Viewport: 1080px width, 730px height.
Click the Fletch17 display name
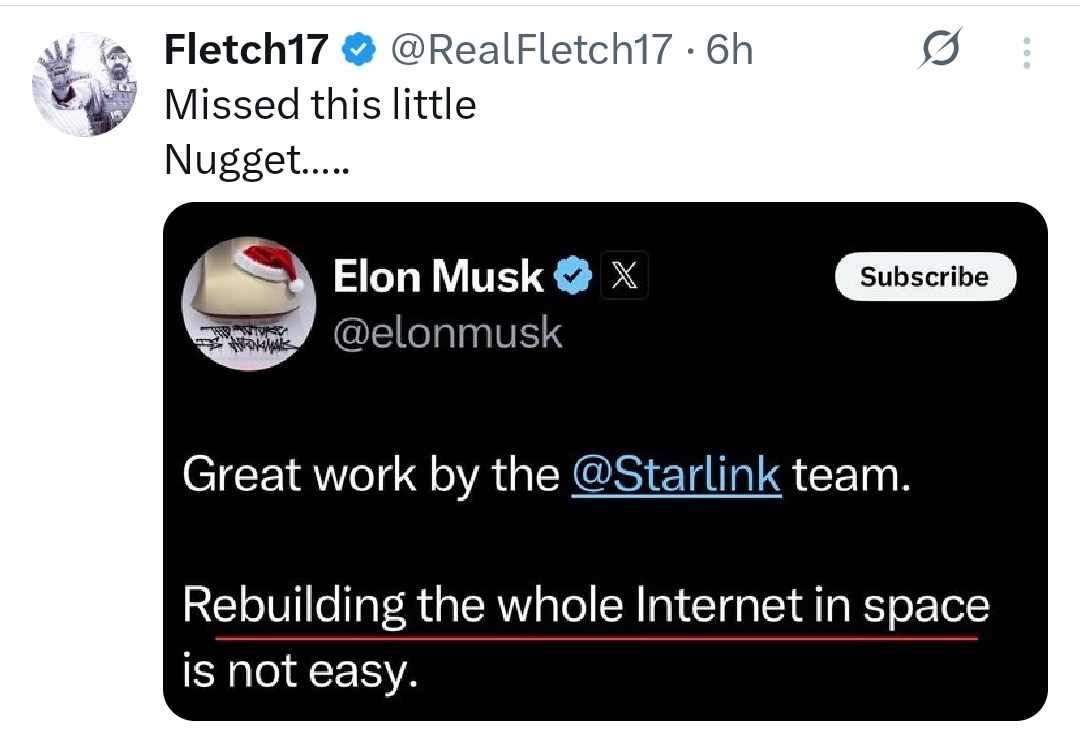(x=246, y=49)
